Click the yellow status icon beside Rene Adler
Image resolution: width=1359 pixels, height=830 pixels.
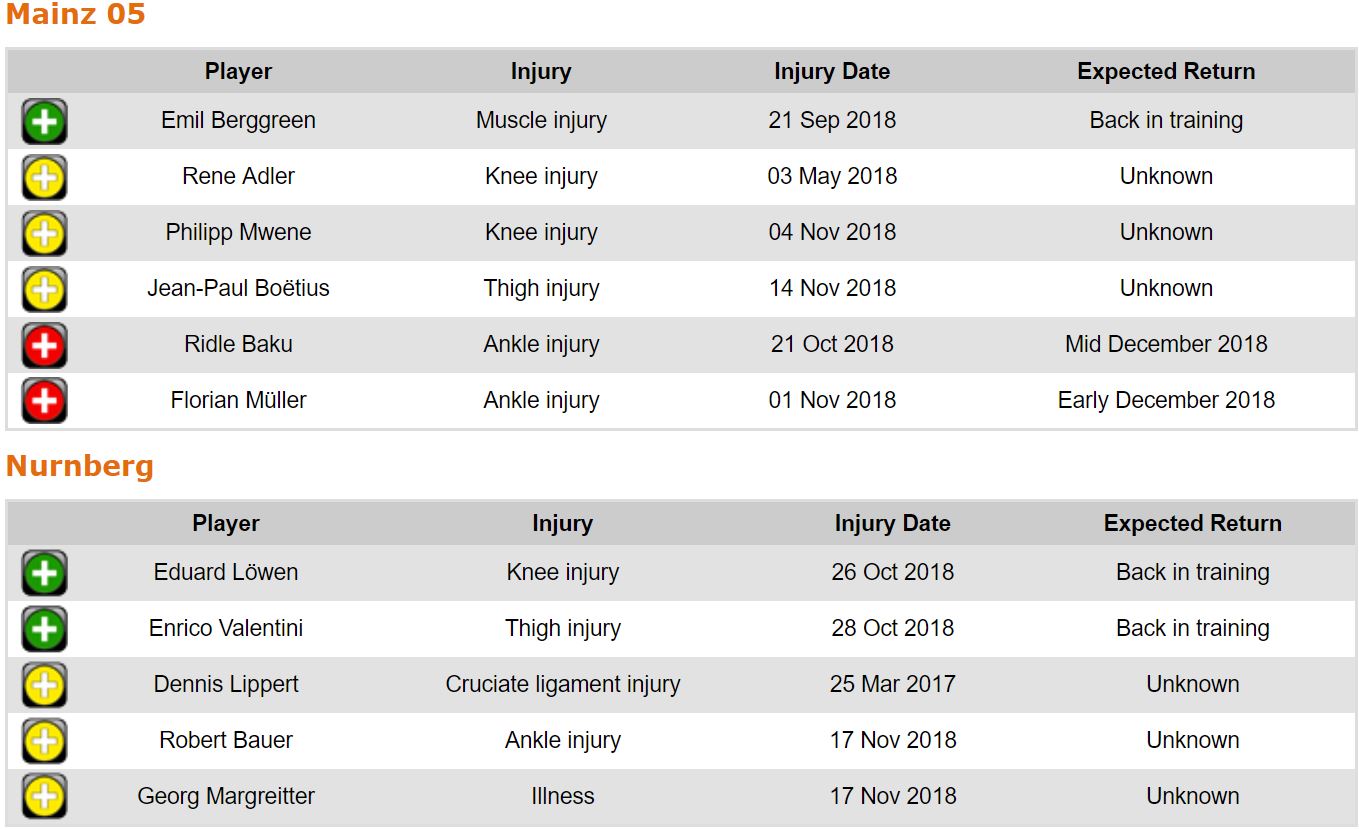[x=44, y=178]
